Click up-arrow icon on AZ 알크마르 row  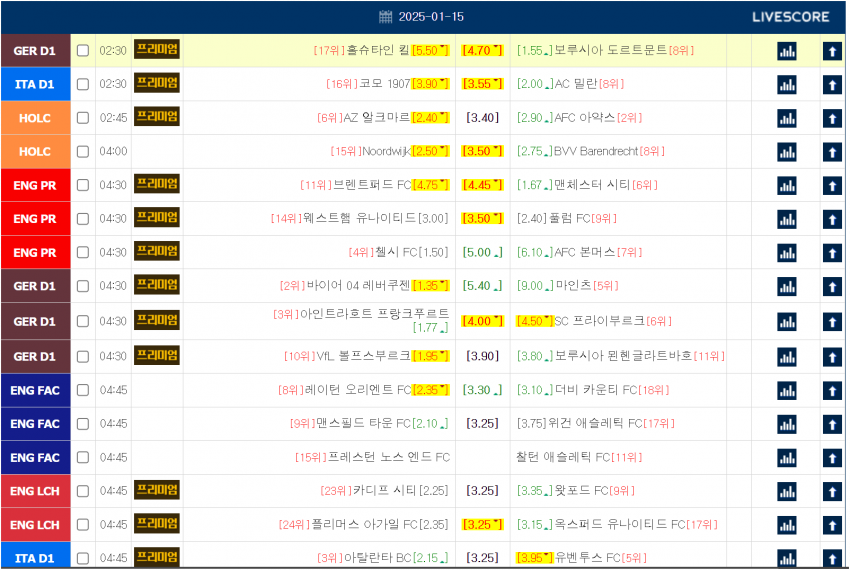pos(832,119)
